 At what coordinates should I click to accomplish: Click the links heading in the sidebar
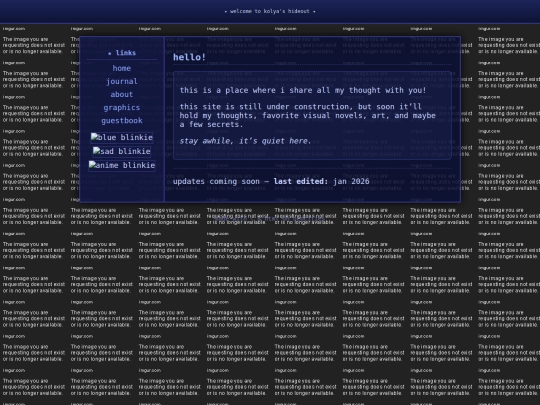pyautogui.click(x=122, y=53)
